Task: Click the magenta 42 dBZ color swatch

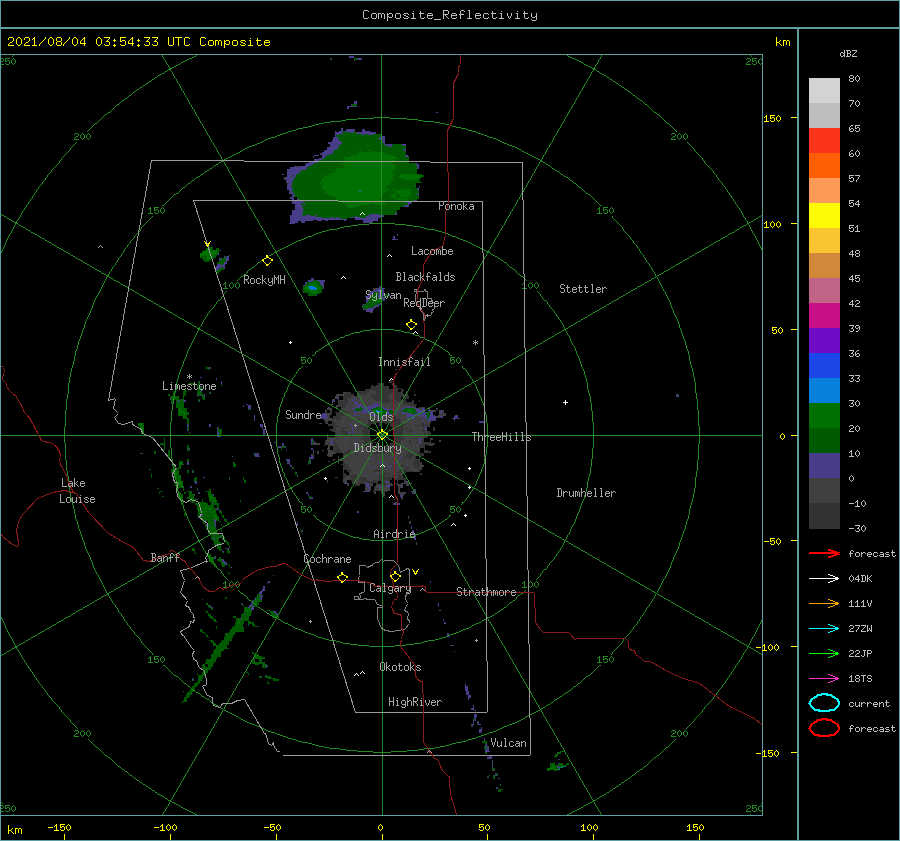Action: point(824,315)
